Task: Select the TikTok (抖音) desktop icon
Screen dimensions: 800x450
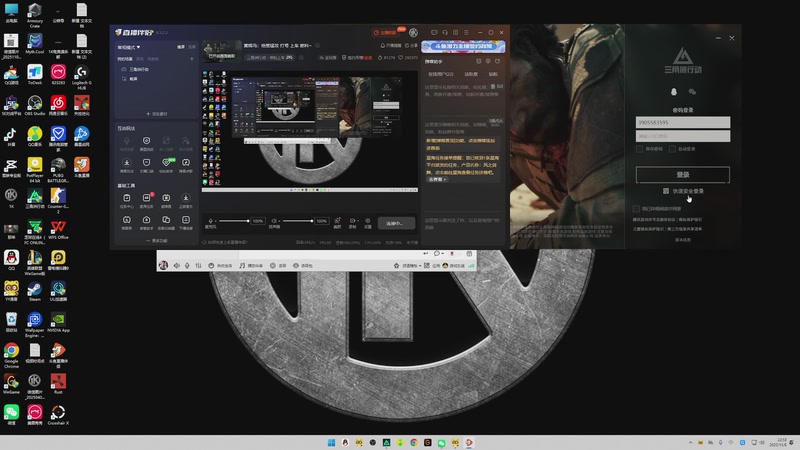Action: pos(11,137)
